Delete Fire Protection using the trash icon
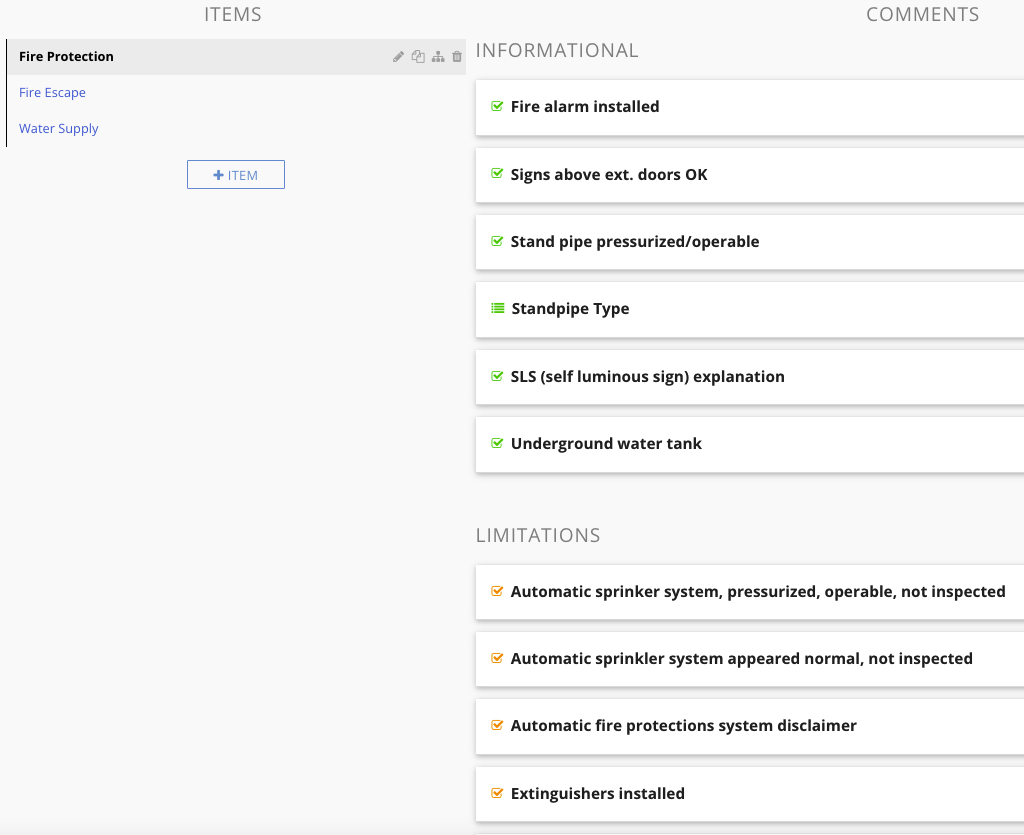 (x=457, y=57)
